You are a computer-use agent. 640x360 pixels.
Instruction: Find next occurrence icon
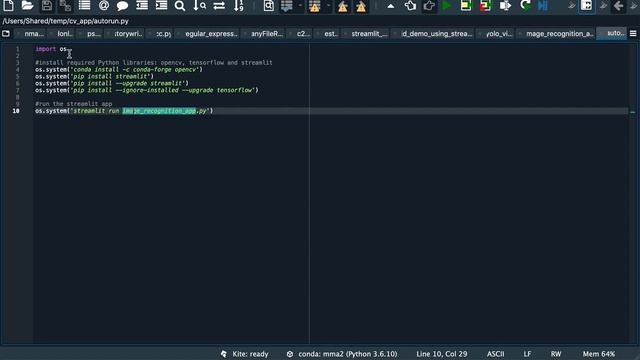pyautogui.click(x=200, y=6)
